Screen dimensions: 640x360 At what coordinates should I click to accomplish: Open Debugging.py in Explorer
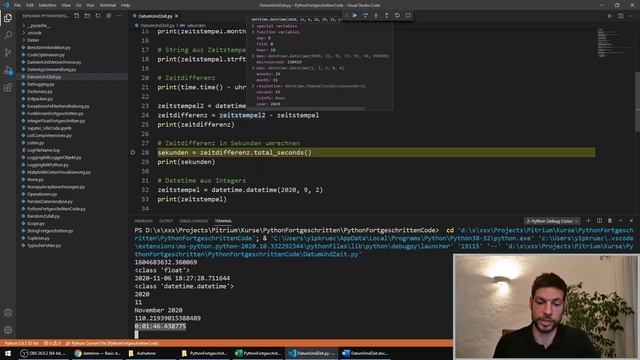(x=40, y=84)
